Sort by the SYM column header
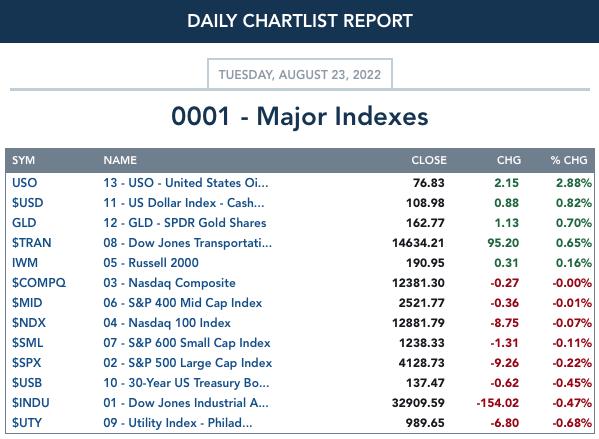The height and width of the screenshot is (439, 599). coord(23,160)
